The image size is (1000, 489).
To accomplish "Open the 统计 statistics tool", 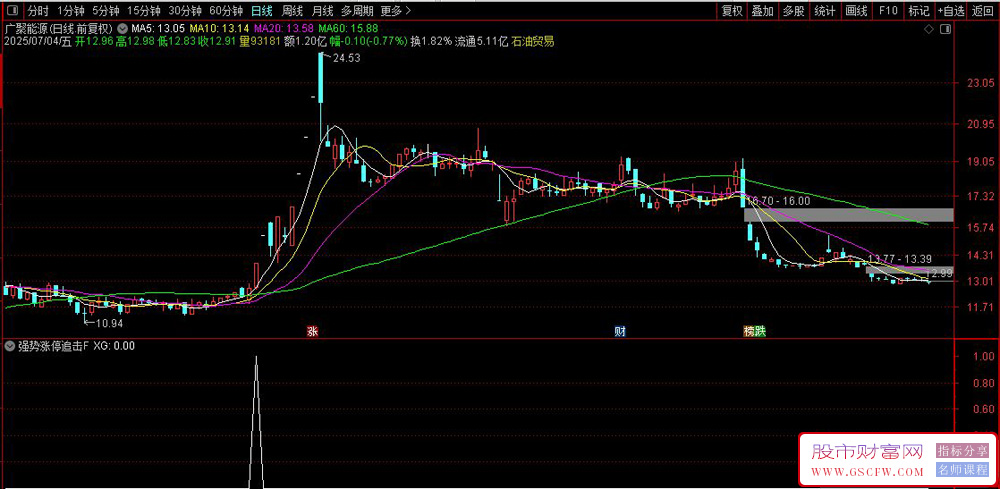I will pos(825,11).
